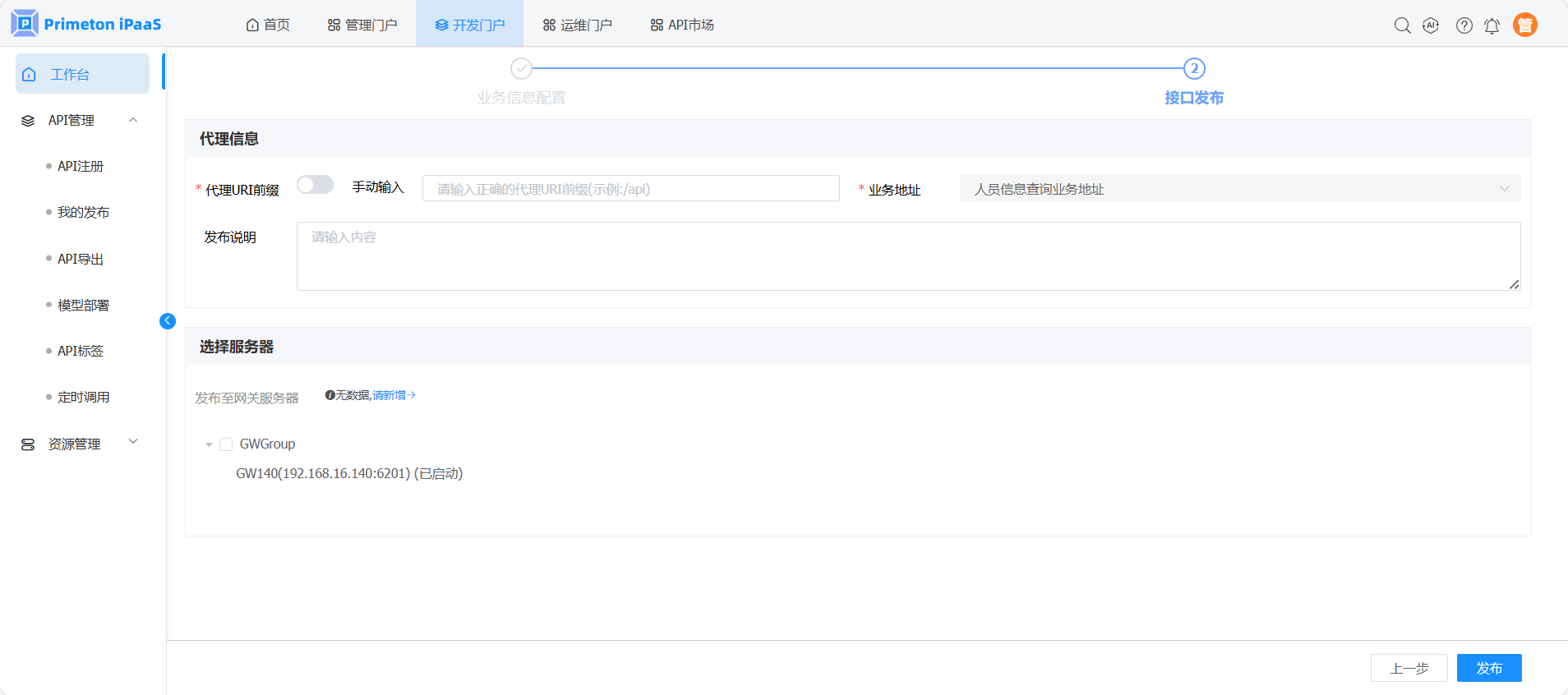This screenshot has height=695, width=1568.
Task: Select the GW140 gateway server node
Action: (348, 474)
